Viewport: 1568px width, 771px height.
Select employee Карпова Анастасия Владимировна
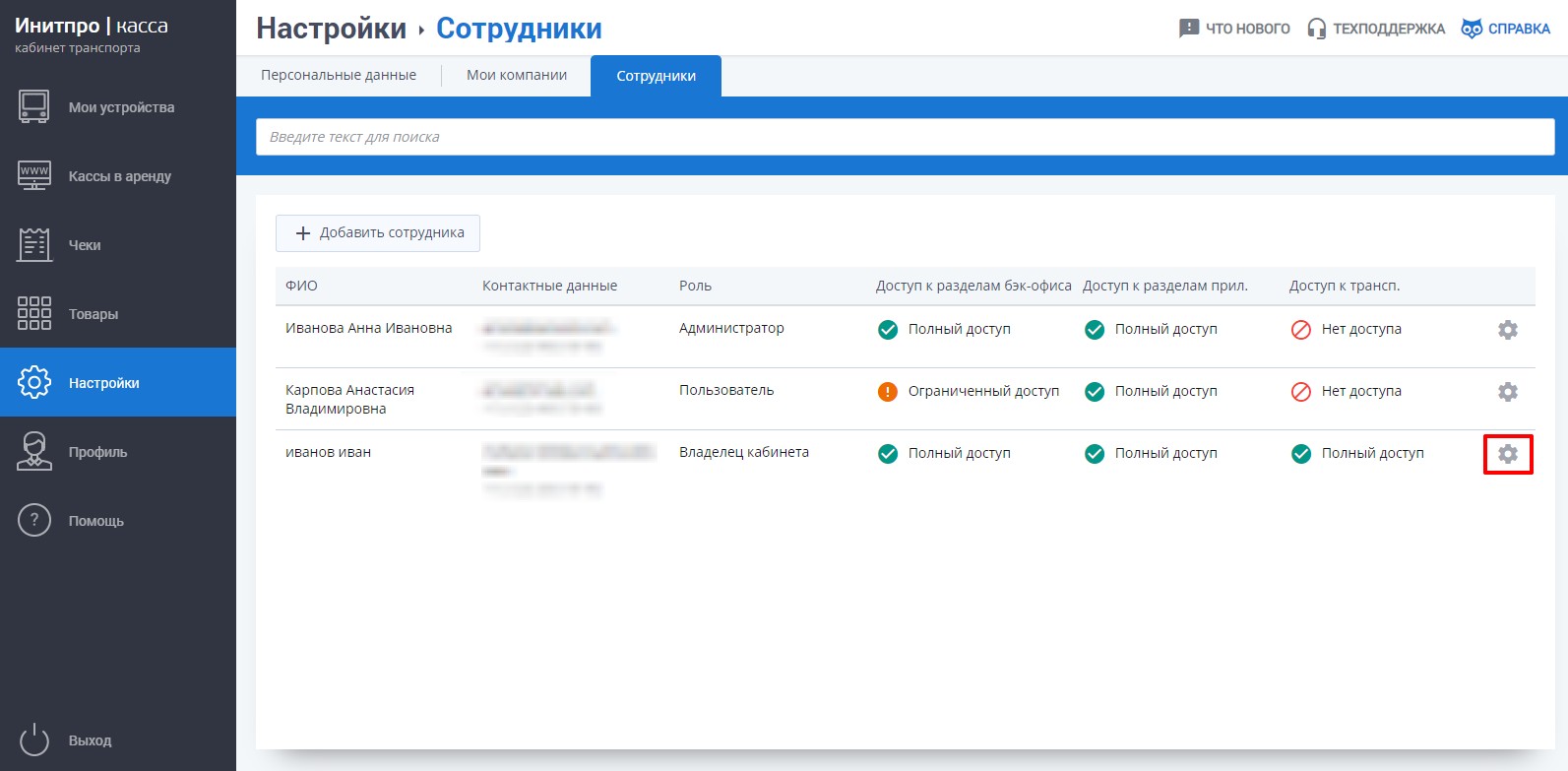[349, 400]
